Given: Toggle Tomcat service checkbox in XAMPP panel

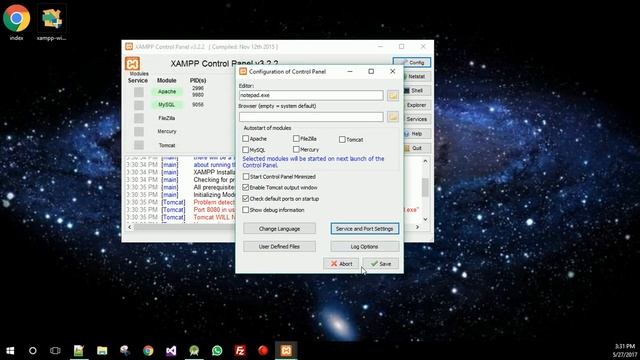Looking at the screenshot, I should click(x=139, y=145).
